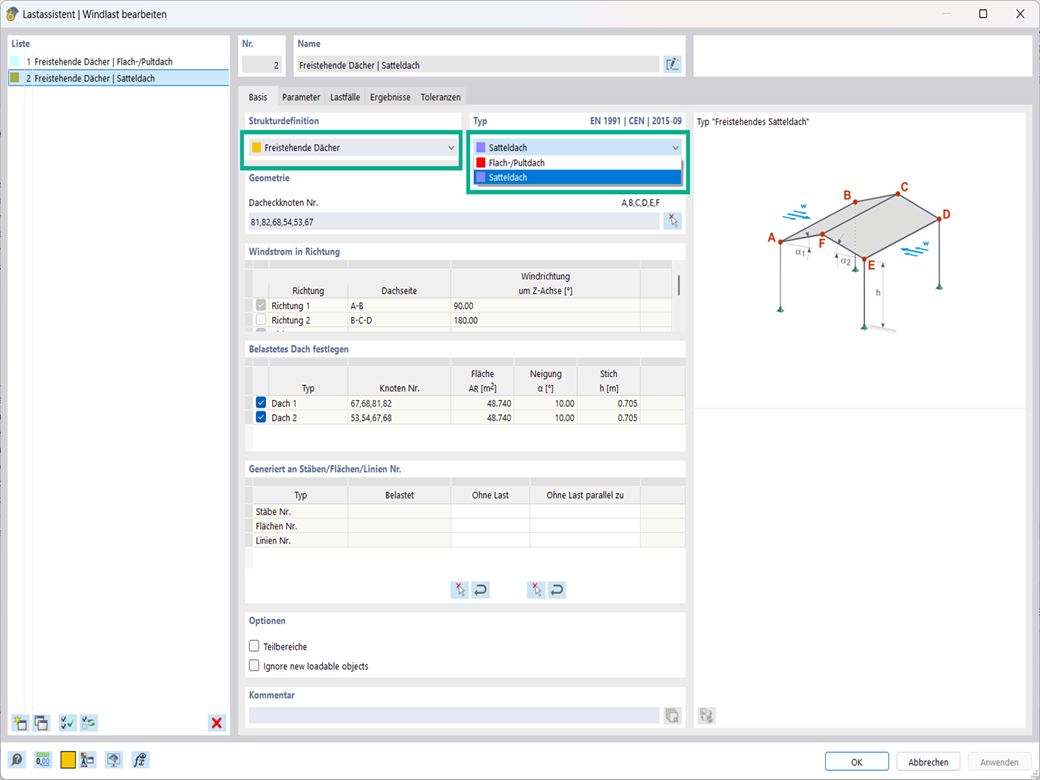1040x780 pixels.
Task: Collapse the Typ Satteldach dropdown arrow
Action: point(675,147)
